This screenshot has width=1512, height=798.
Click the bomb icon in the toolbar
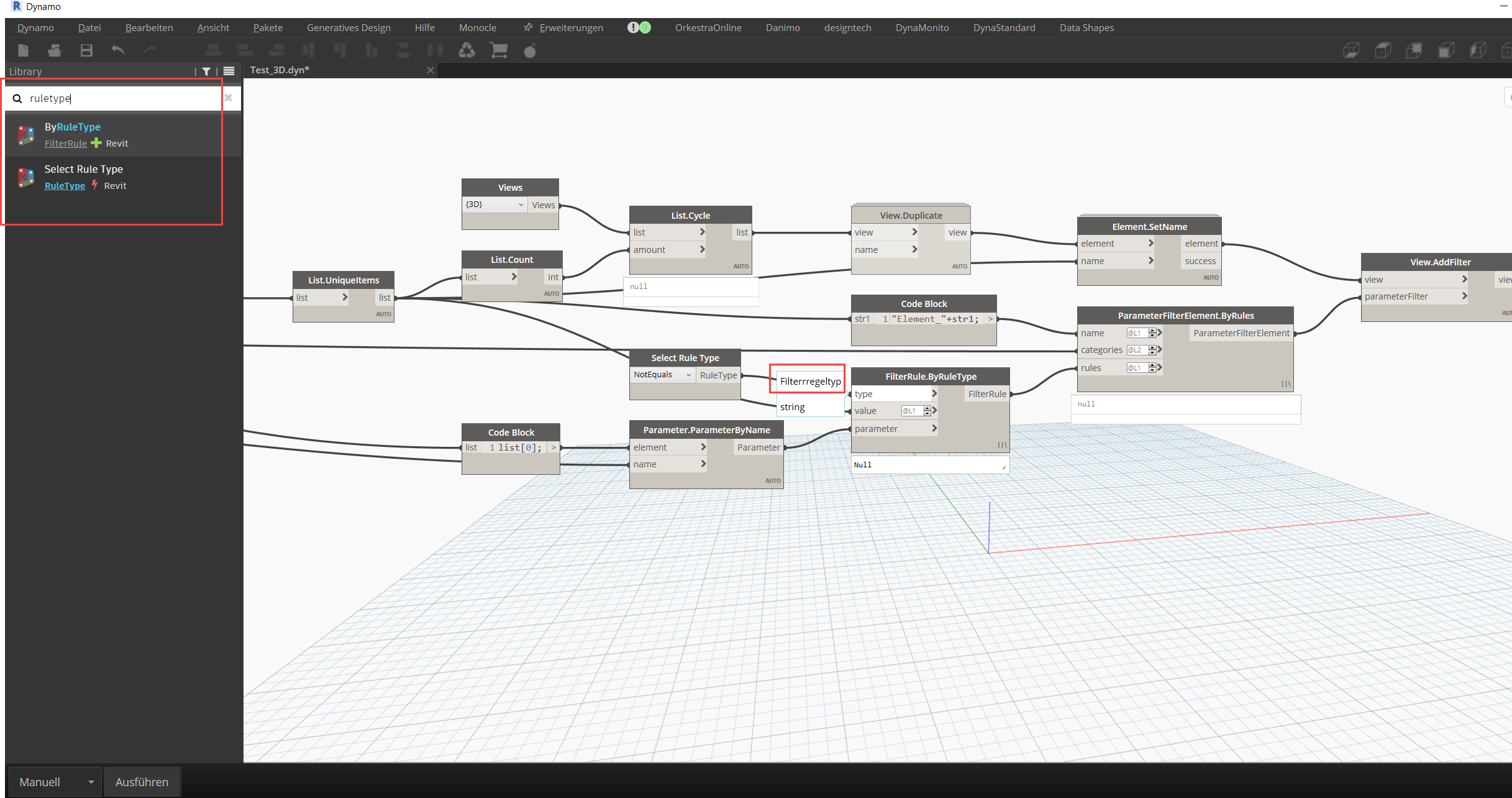click(x=530, y=50)
